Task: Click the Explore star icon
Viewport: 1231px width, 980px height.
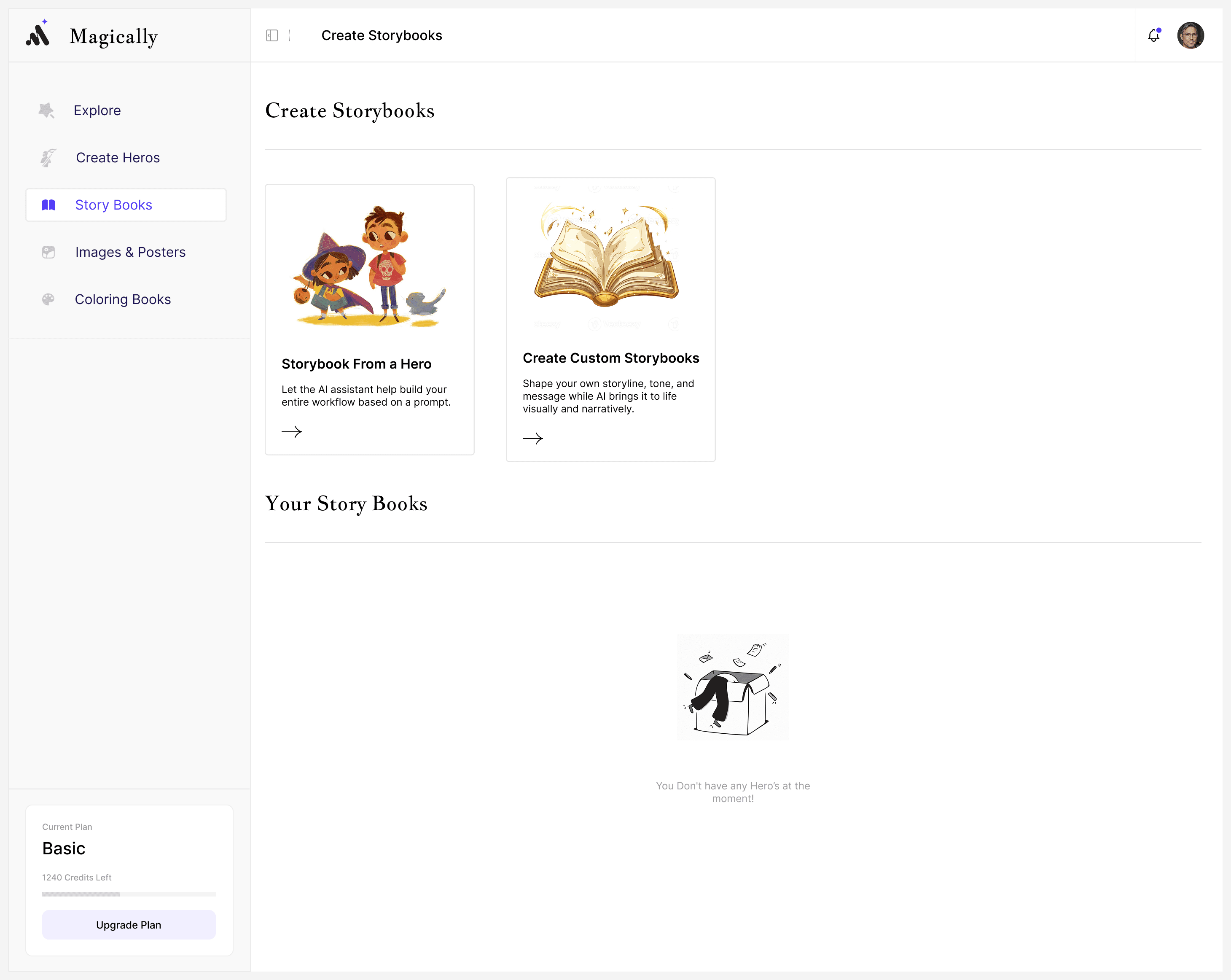Action: coord(46,110)
